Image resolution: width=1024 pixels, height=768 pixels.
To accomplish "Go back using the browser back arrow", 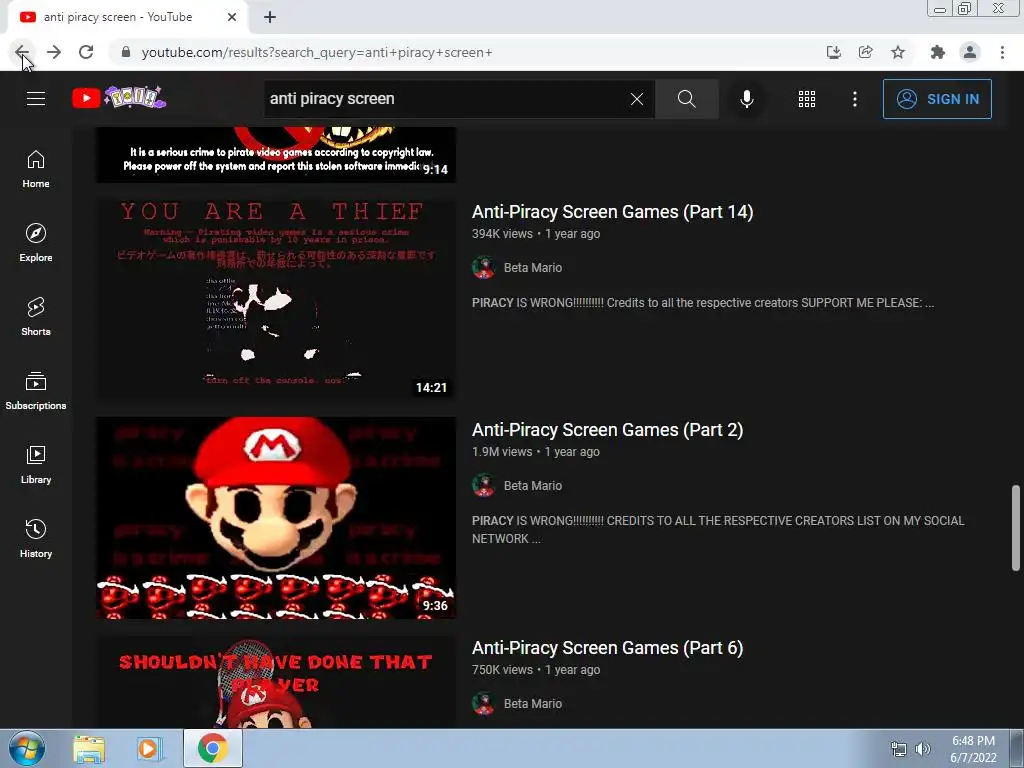I will coord(22,52).
